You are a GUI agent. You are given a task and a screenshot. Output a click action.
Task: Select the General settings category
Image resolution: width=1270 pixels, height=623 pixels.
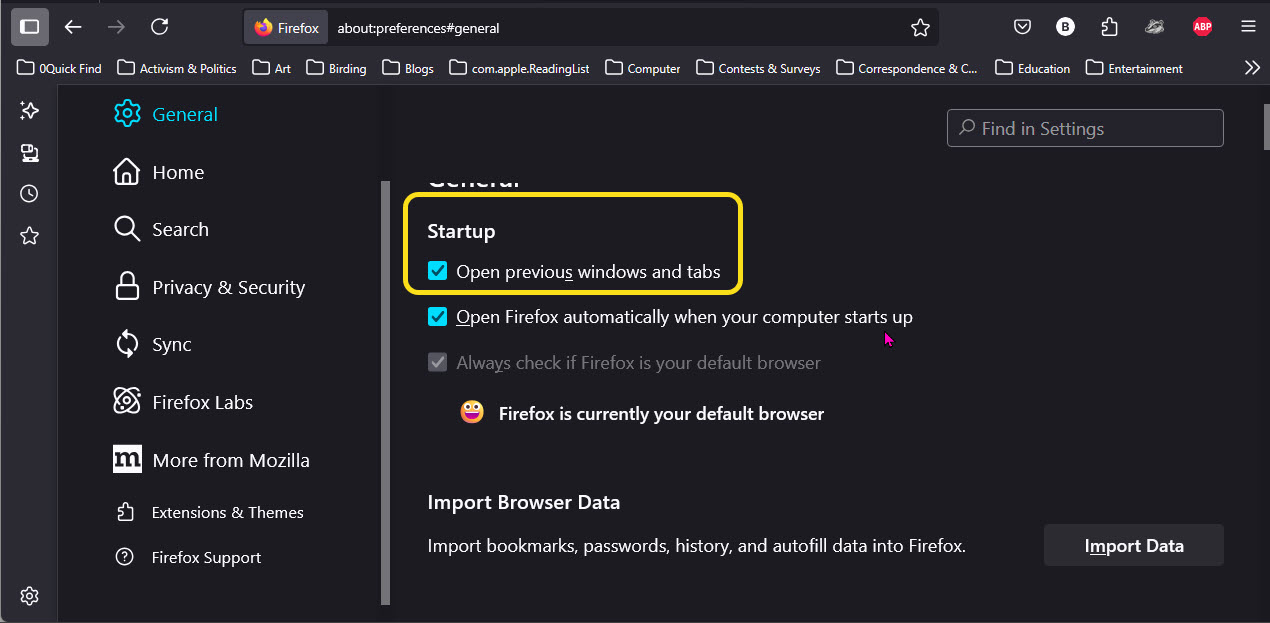pyautogui.click(x=166, y=114)
